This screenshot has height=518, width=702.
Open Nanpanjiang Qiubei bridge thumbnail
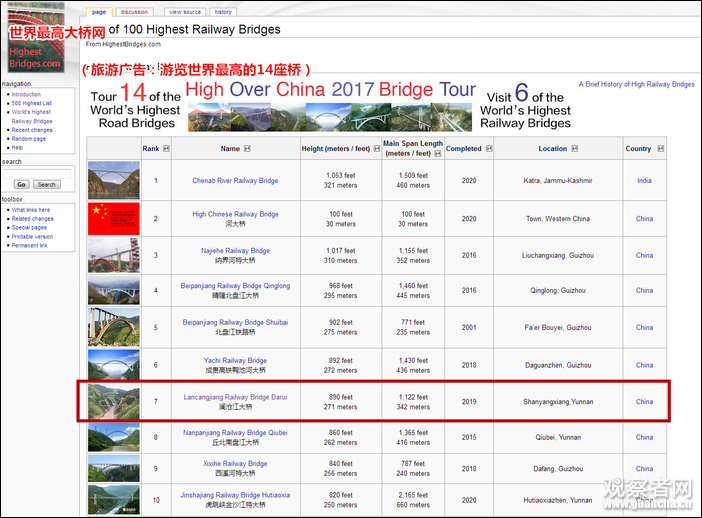[x=114, y=437]
